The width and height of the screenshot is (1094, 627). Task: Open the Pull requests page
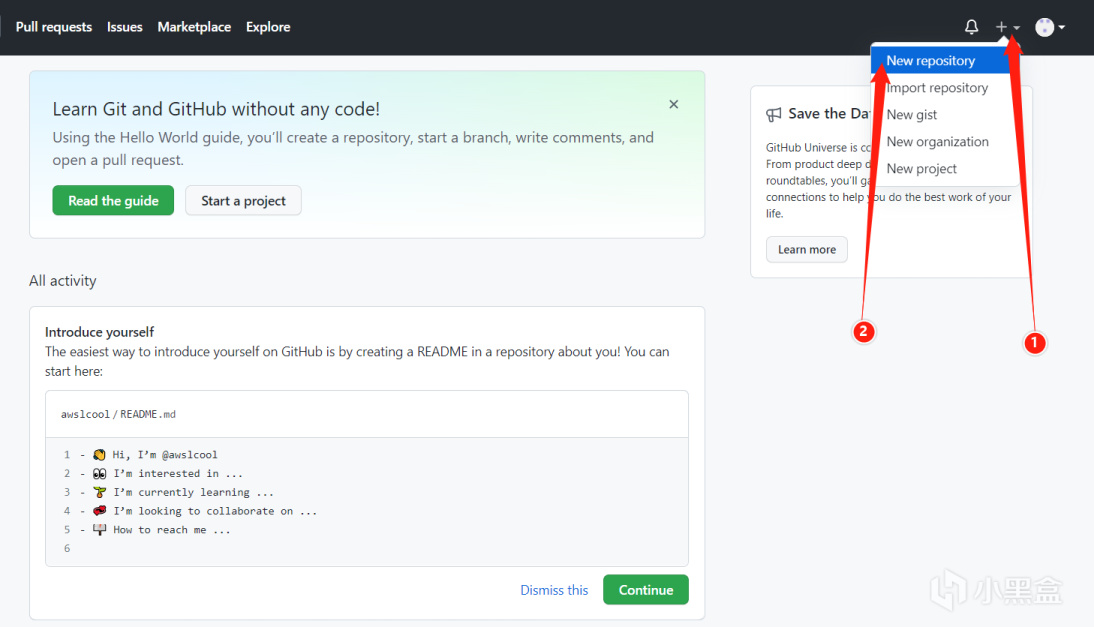tap(54, 27)
